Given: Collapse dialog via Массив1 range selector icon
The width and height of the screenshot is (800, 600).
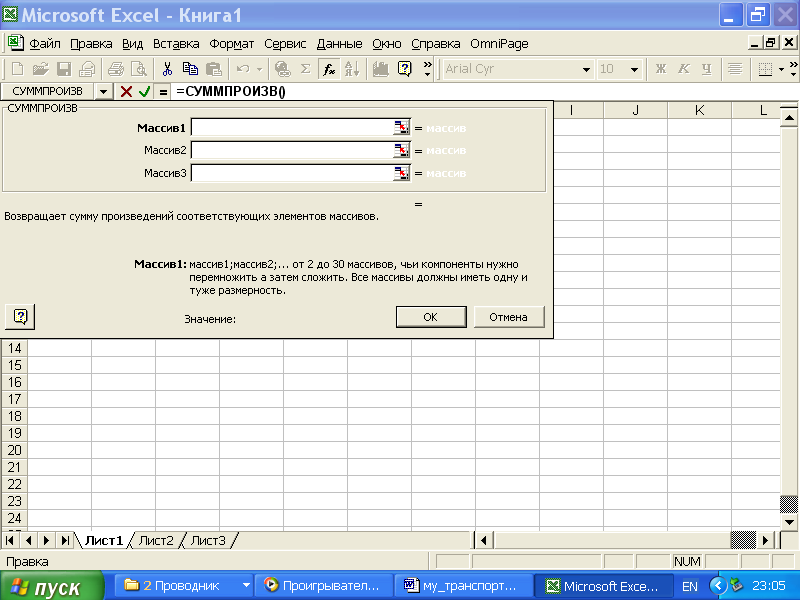Looking at the screenshot, I should [x=402, y=128].
